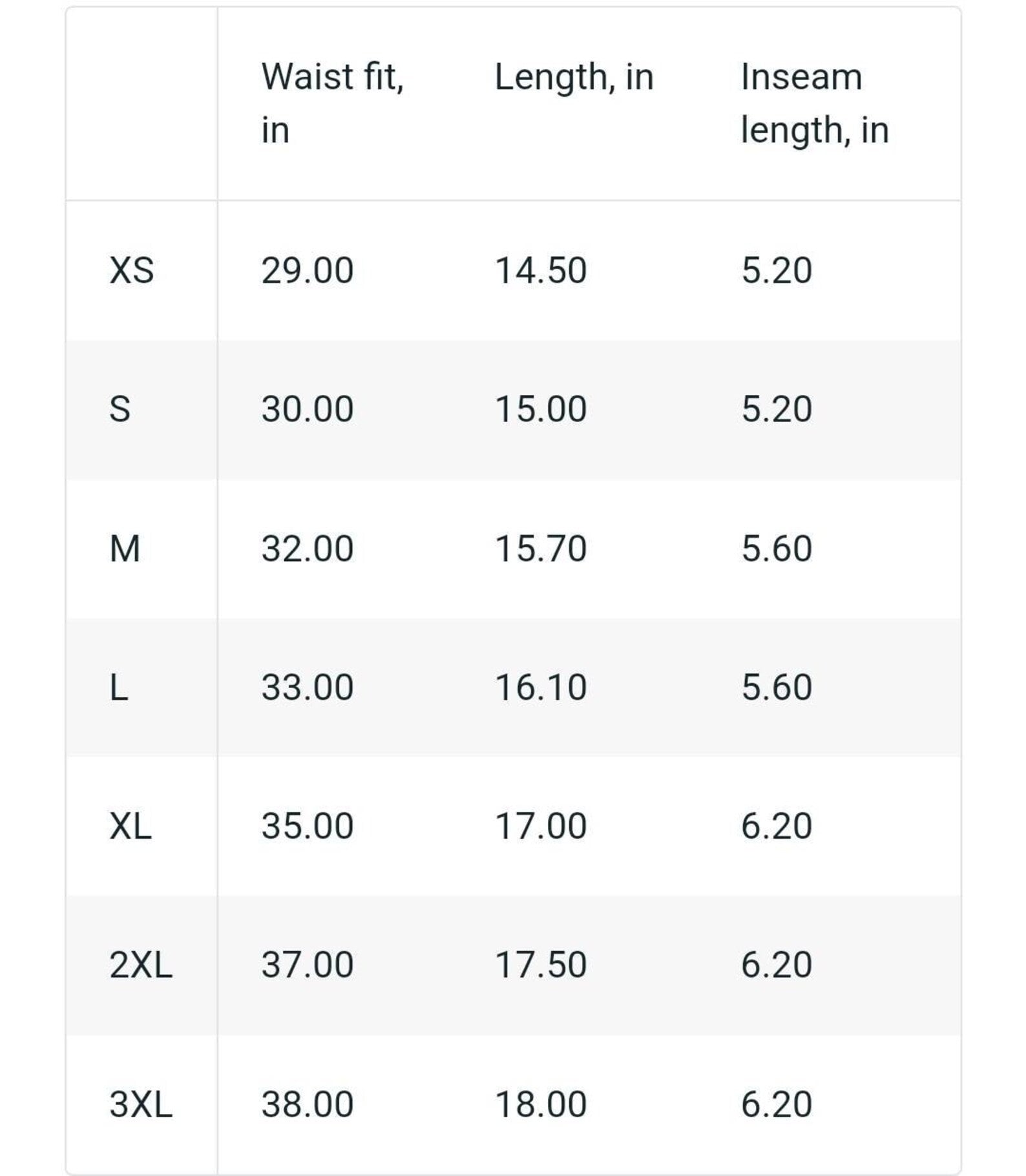
Task: Select the M size row label
Action: tap(125, 549)
